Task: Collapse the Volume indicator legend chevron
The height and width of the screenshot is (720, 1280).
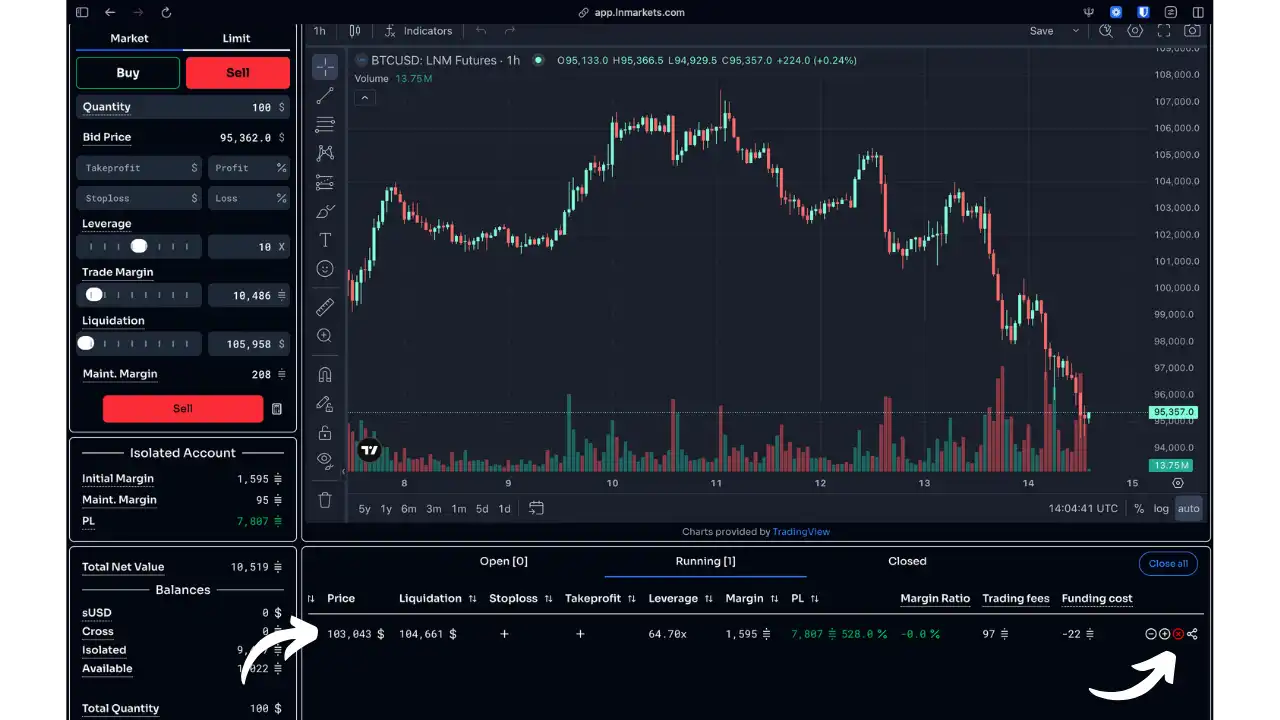Action: click(x=365, y=98)
